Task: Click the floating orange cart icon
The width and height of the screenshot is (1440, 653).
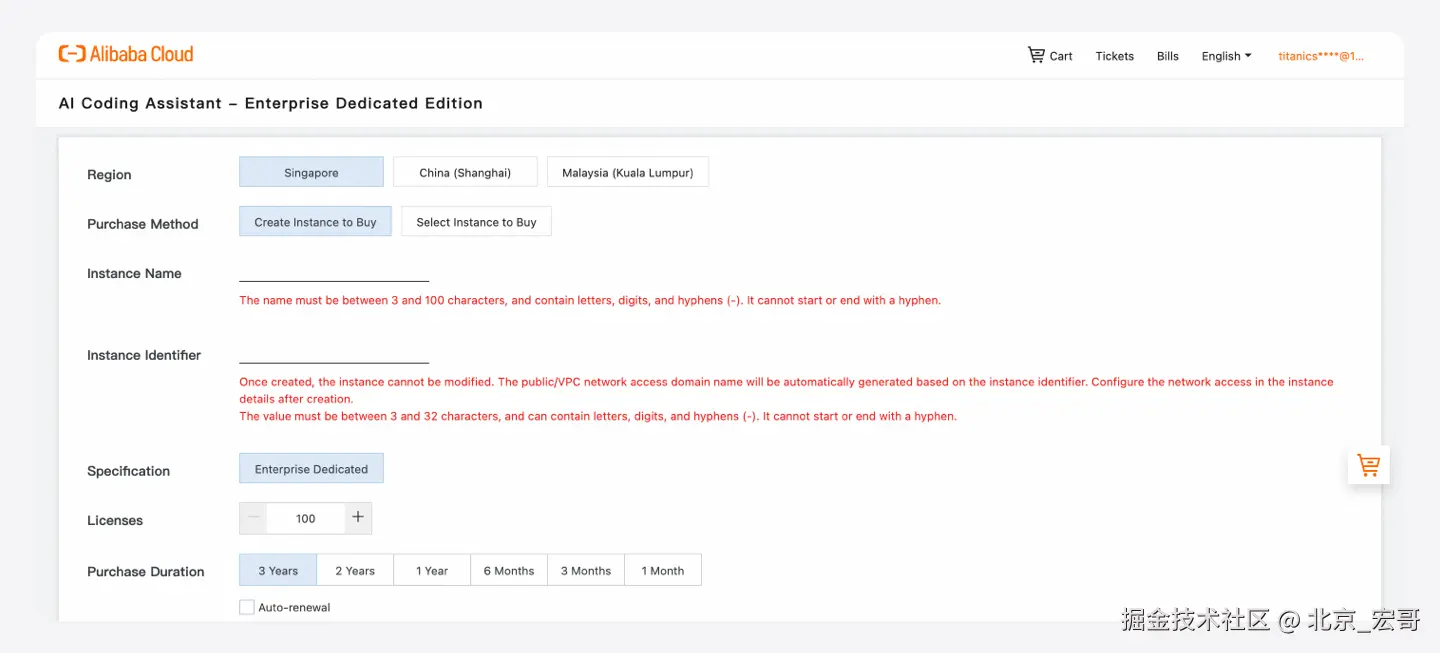Action: click(1368, 465)
